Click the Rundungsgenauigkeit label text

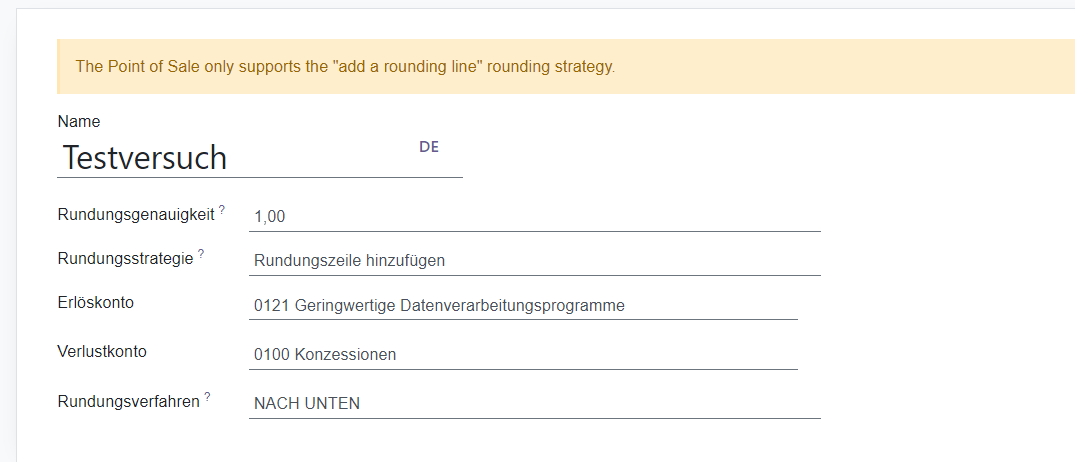[x=136, y=214]
